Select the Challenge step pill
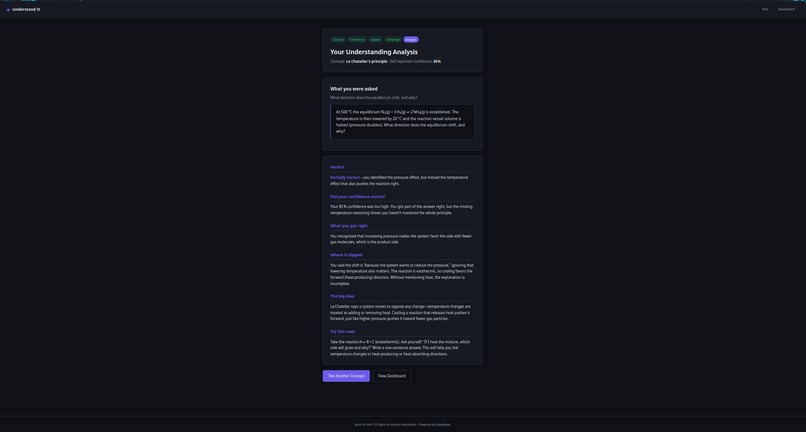This screenshot has height=432, width=806. pyautogui.click(x=393, y=40)
